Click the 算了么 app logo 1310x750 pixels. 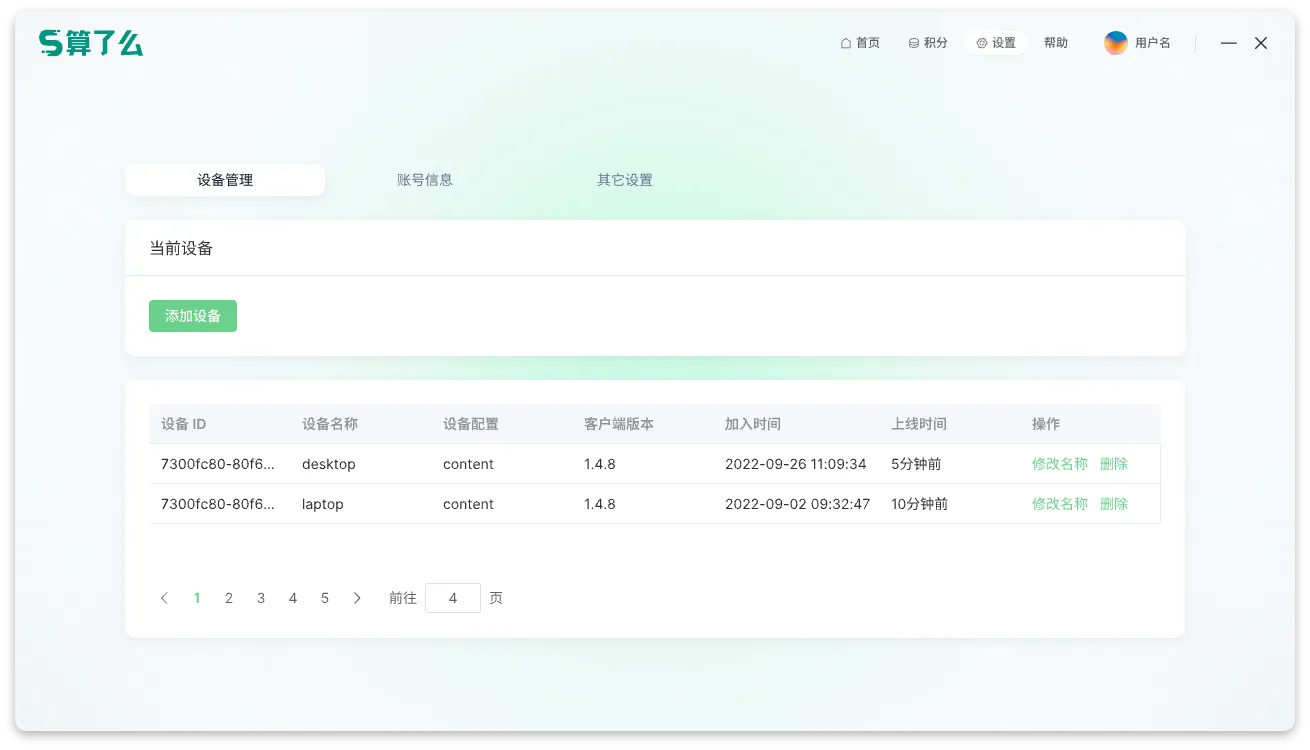point(90,43)
